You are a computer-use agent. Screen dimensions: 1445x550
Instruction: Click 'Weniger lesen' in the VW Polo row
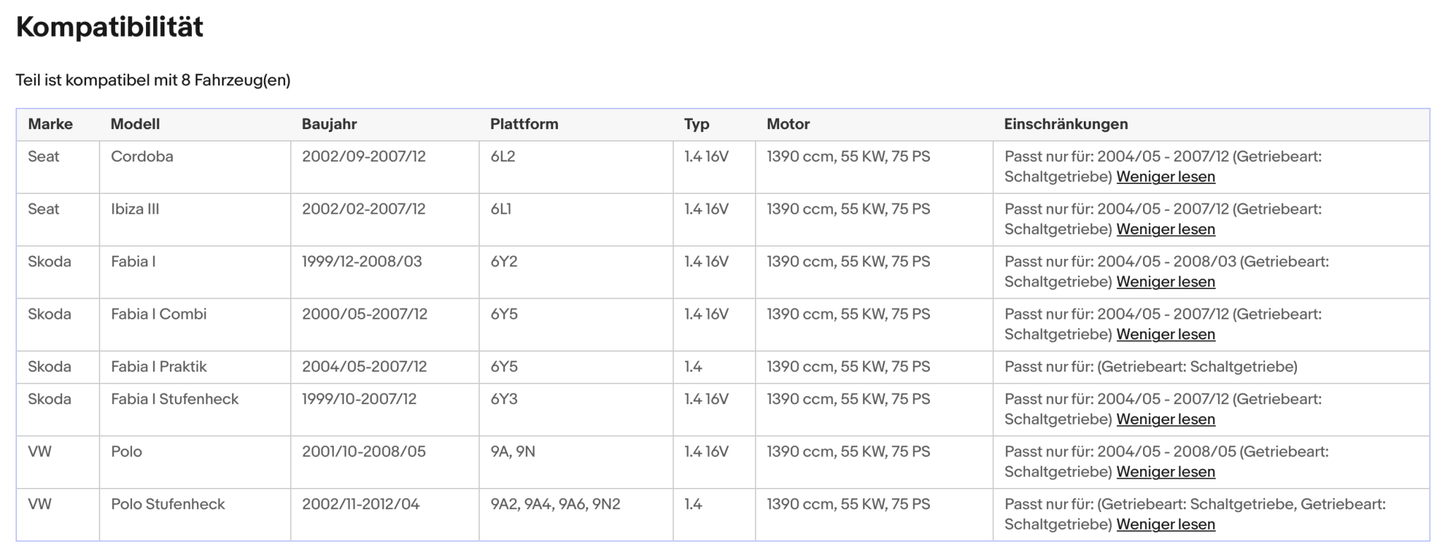[1165, 472]
